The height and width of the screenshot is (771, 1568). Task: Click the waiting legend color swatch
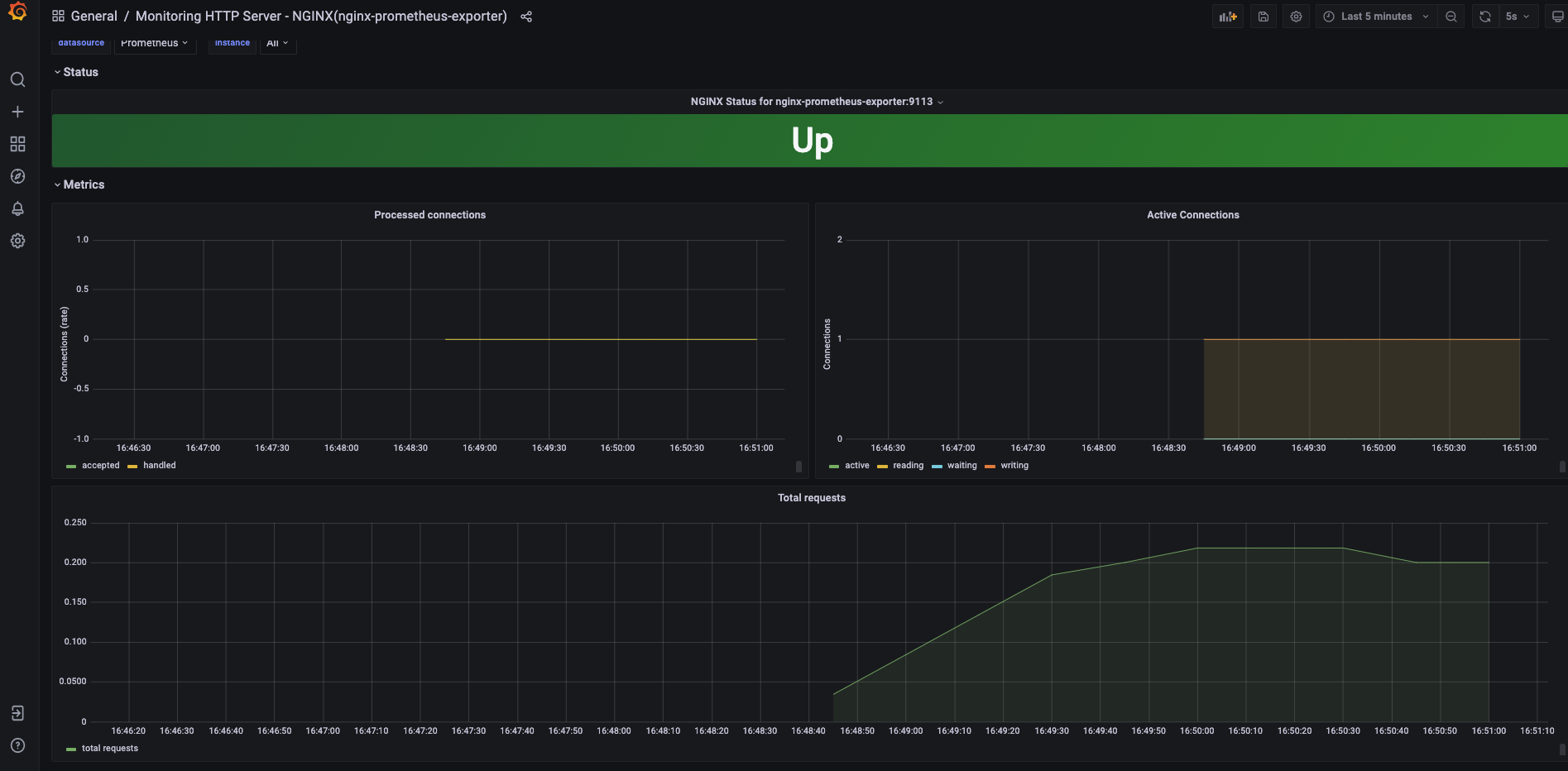coord(937,467)
